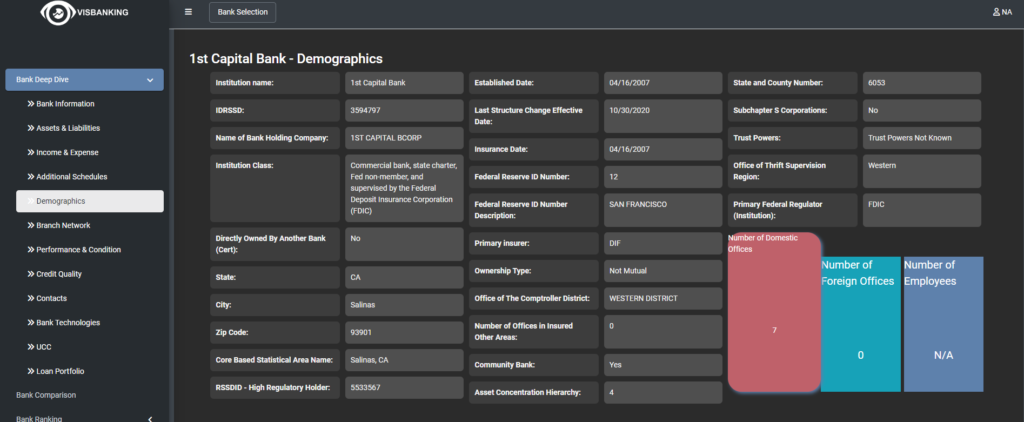Click the red Number of Domestic Offices tile
Screen dimensions: 1024x422
click(x=774, y=312)
